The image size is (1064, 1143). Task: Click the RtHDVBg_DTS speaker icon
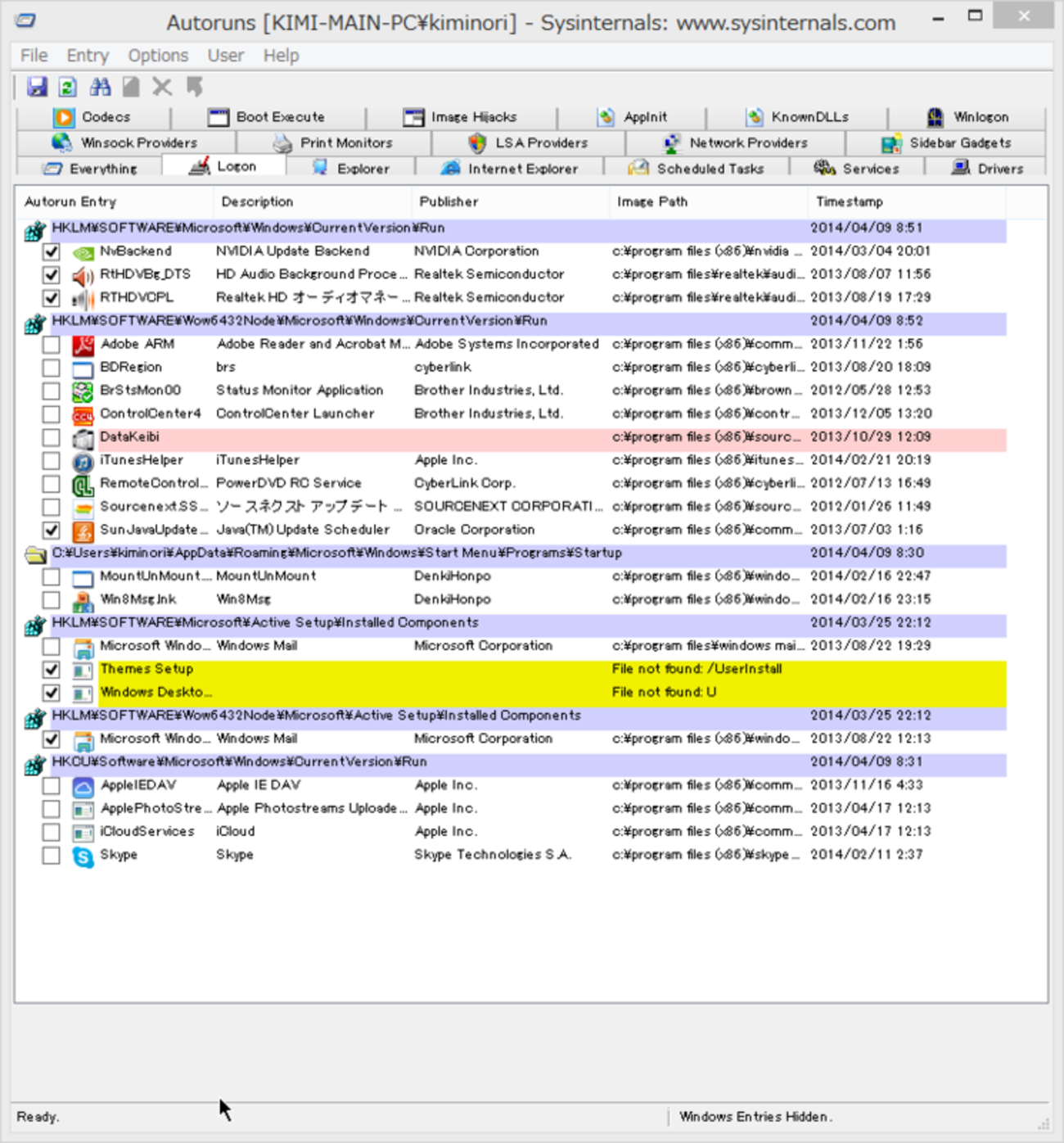(x=83, y=275)
